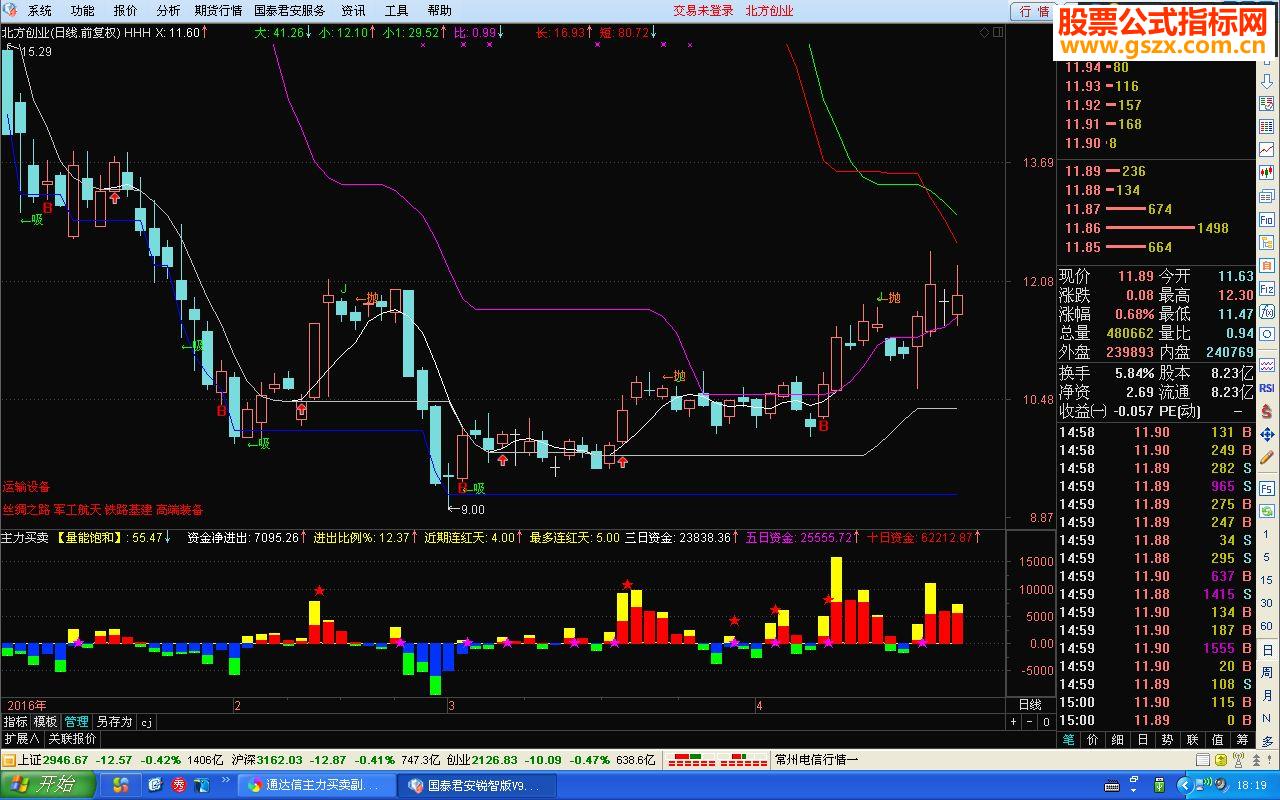1280x800 pixels.
Task: Select the 月 monthly period button
Action: (x=1267, y=696)
